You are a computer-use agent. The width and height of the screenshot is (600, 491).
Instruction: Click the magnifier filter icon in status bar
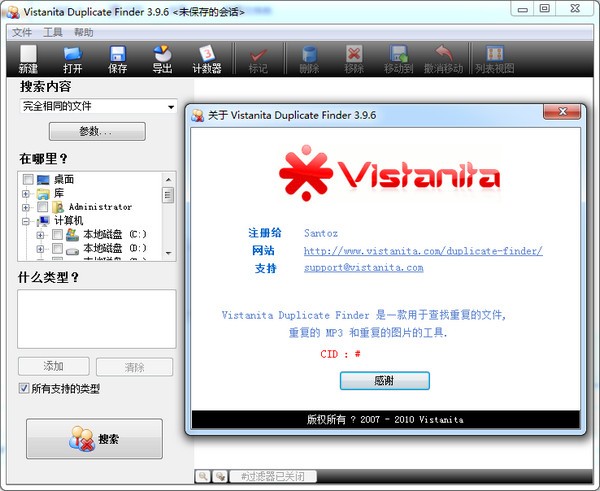[x=203, y=476]
